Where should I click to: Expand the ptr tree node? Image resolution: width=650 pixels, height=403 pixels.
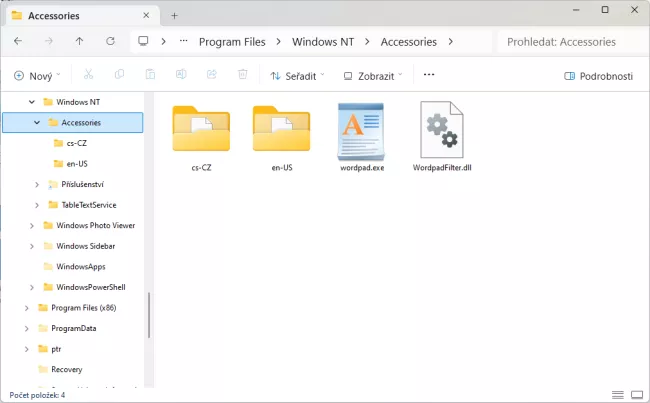tap(27, 349)
